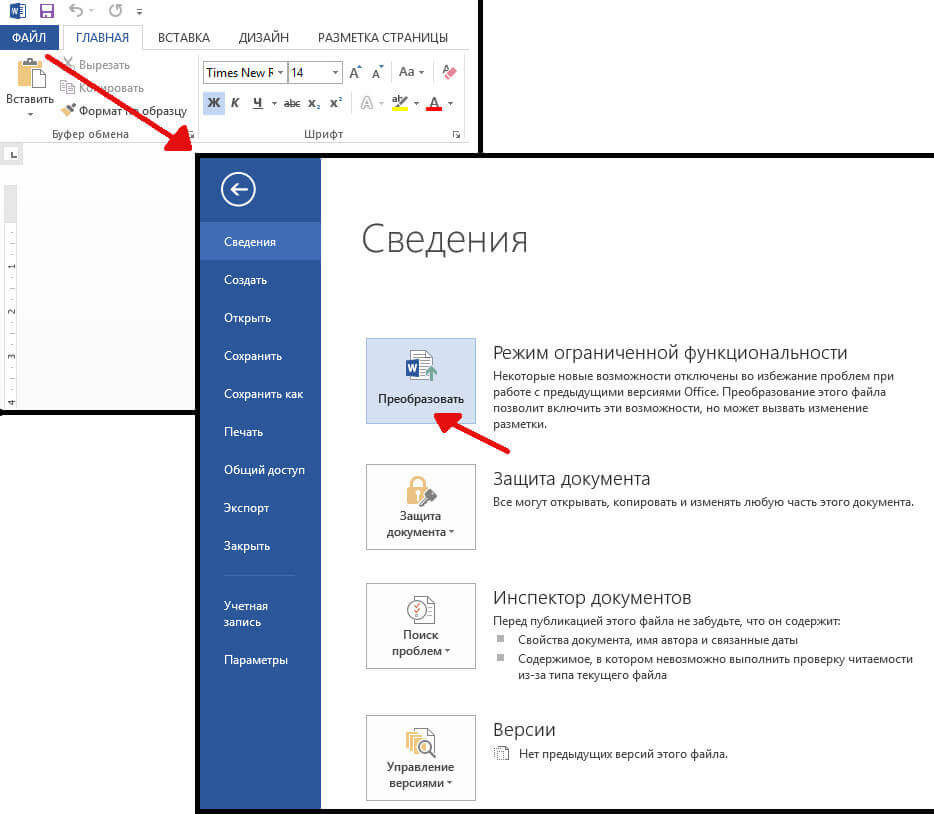
Task: Apply strikethrough text formatting
Action: [x=292, y=103]
